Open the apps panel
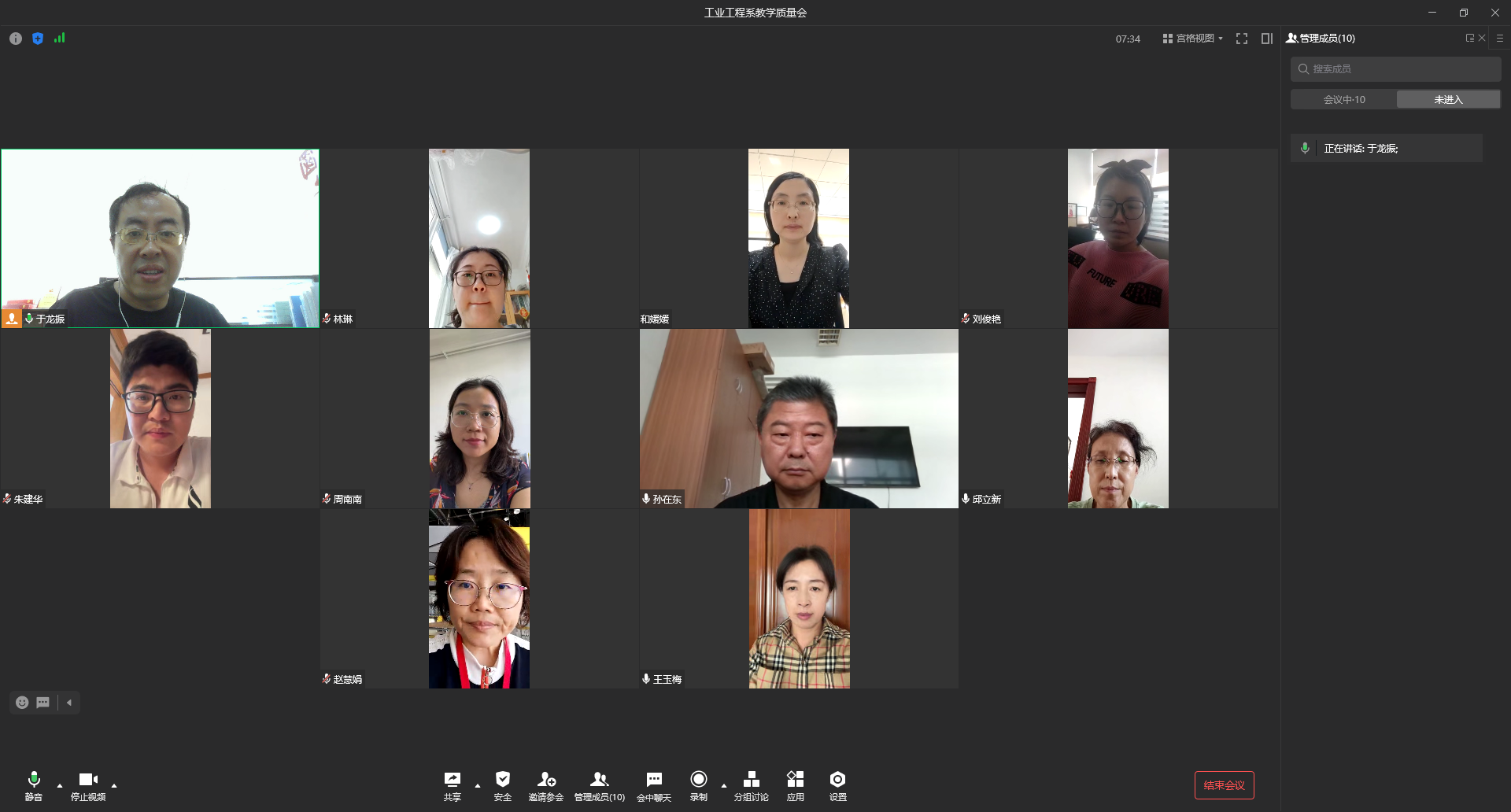Screen dimensions: 1511x812 tap(795, 784)
